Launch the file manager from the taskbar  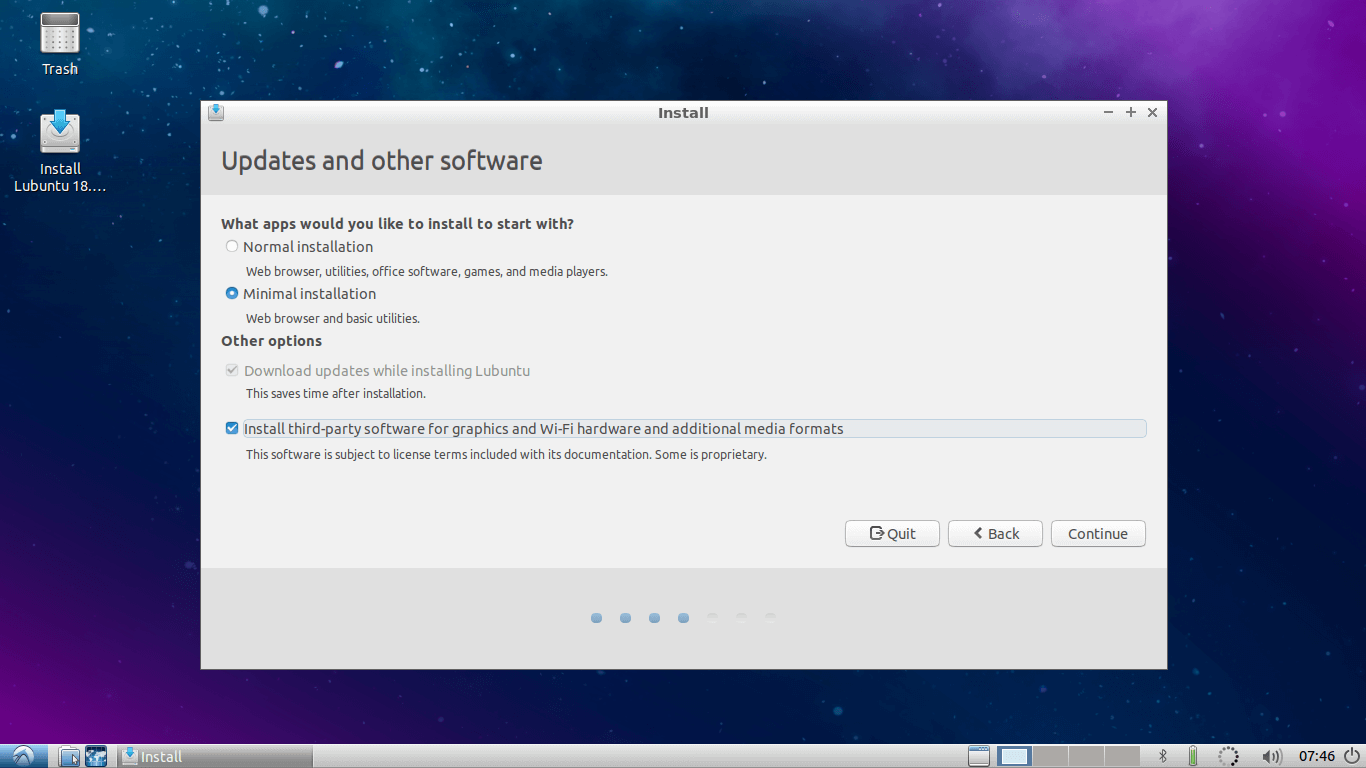(69, 756)
